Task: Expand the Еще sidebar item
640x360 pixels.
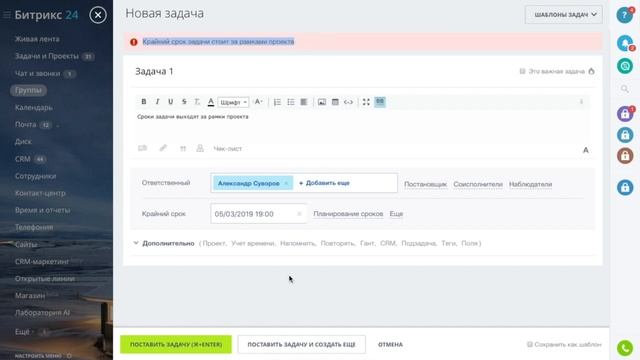Action: point(22,332)
